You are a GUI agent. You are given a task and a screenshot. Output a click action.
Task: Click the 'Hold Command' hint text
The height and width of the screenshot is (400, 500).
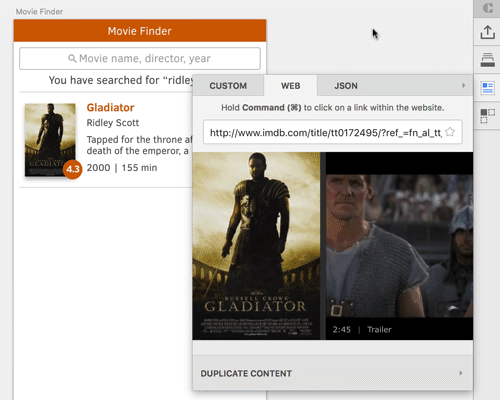coord(332,108)
